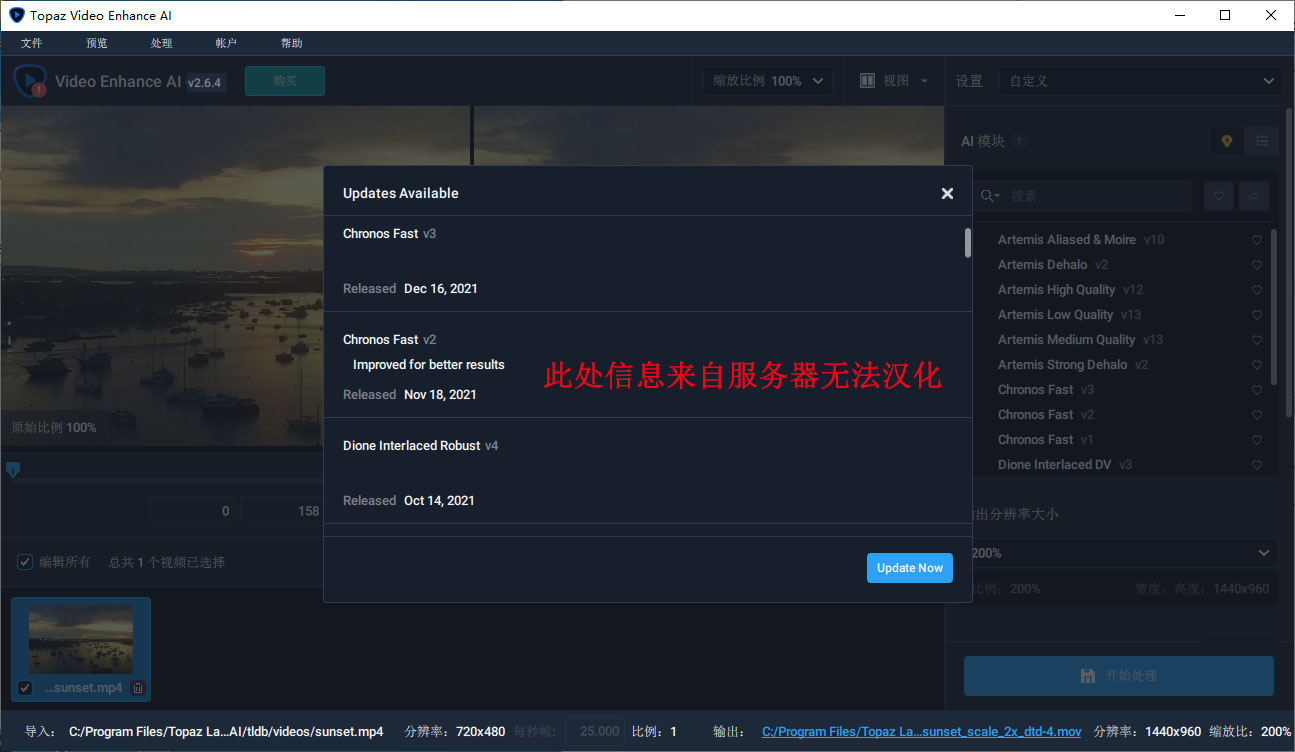This screenshot has height=752, width=1295.
Task: Close the Updates Available dialog
Action: [x=947, y=193]
